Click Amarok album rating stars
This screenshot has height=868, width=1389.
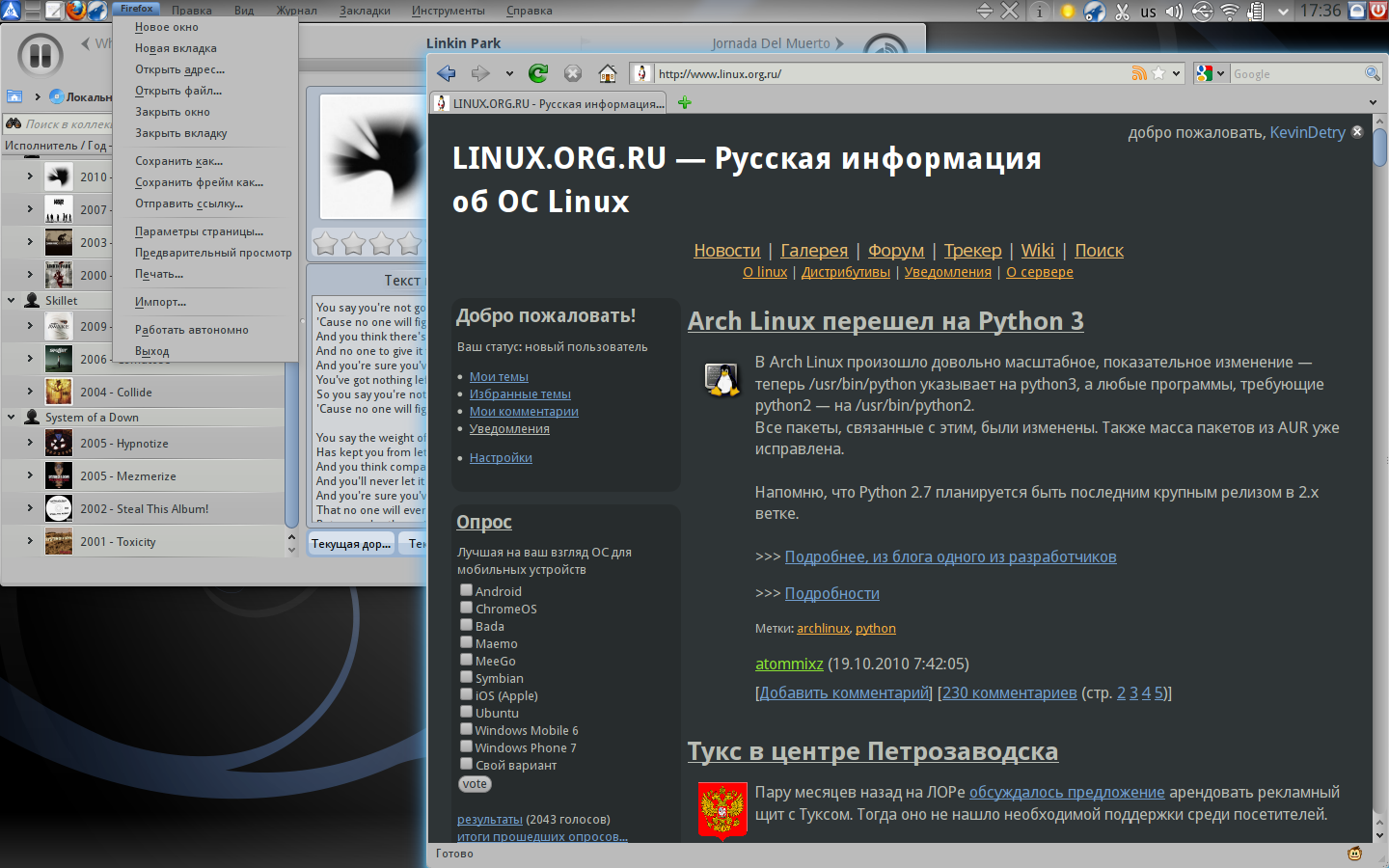point(368,243)
